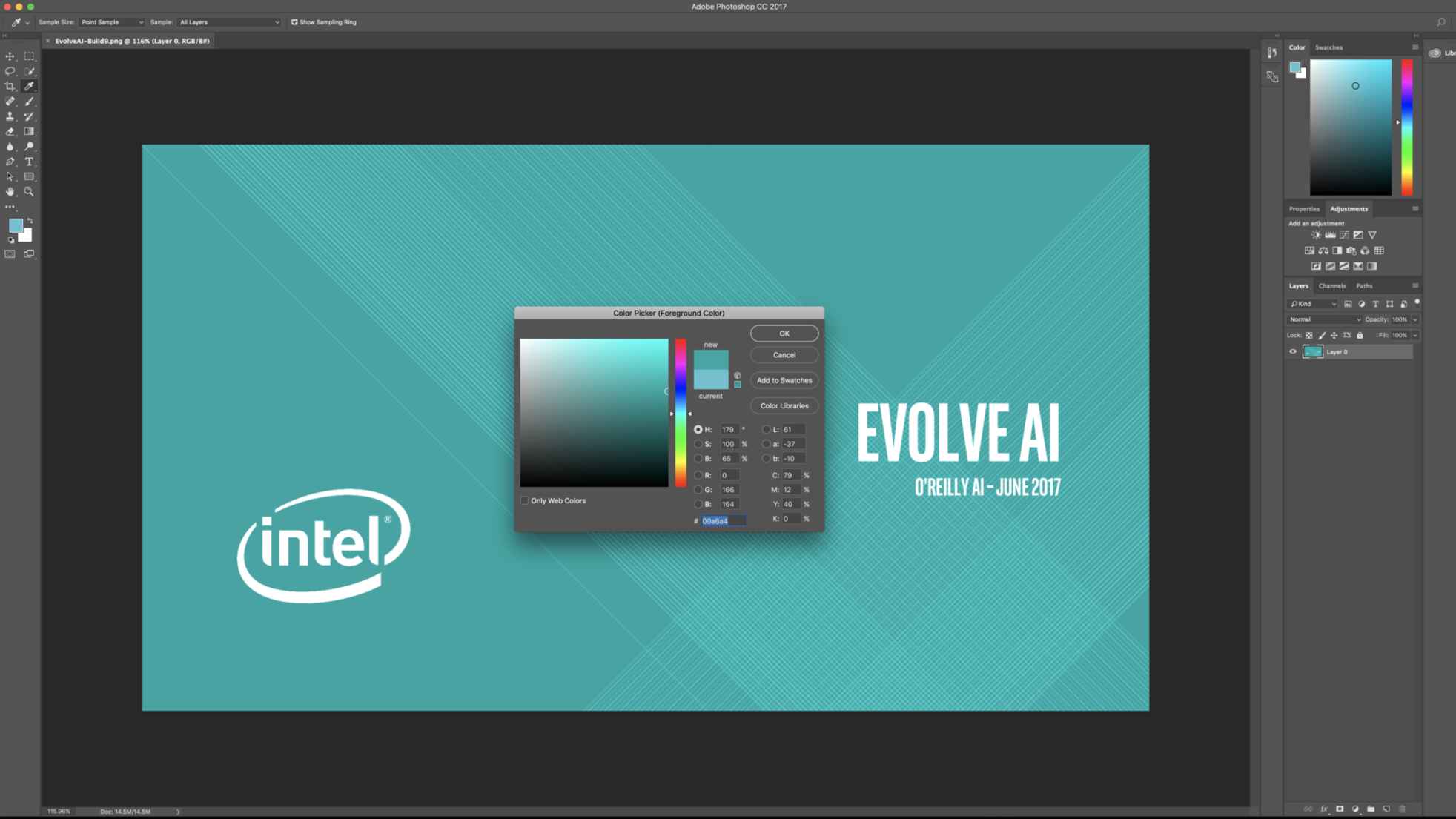Select the R red radio button

point(698,475)
